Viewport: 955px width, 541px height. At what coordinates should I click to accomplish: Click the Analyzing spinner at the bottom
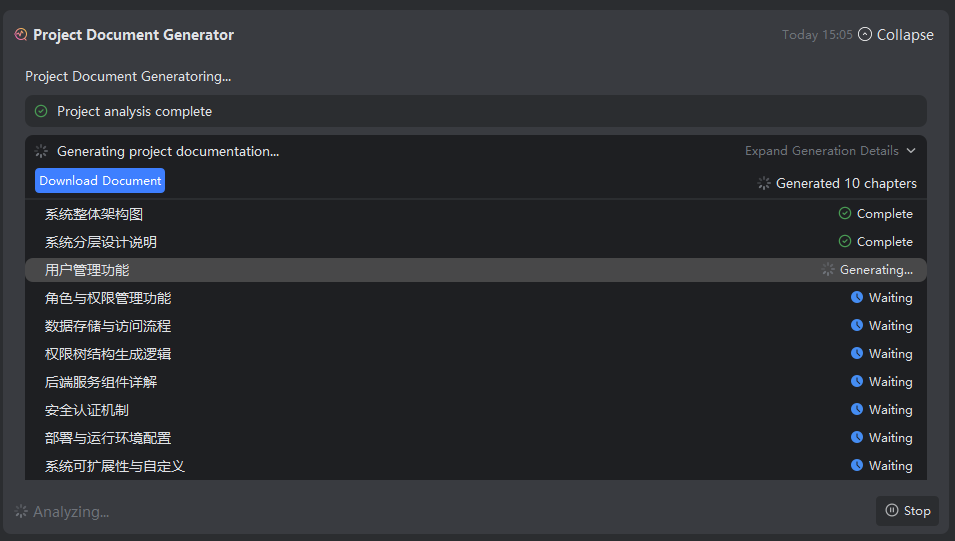point(21,511)
